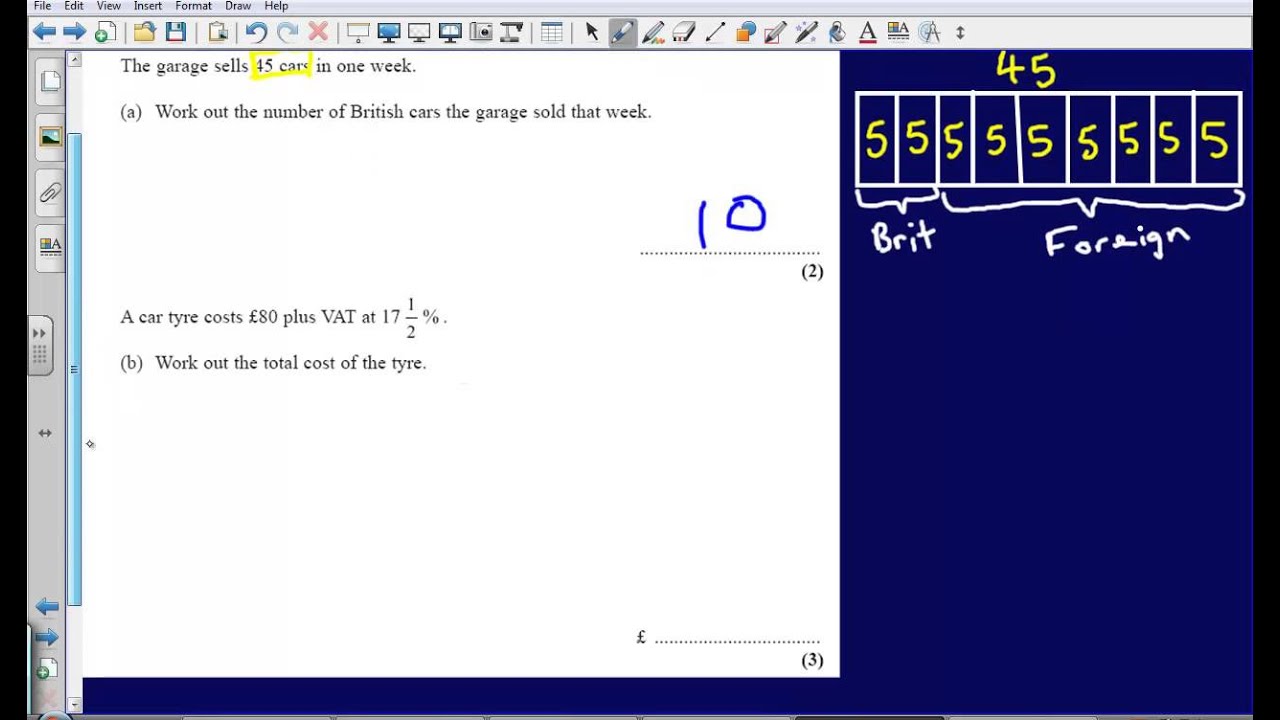Viewport: 1280px width, 720px height.
Task: Open the document camera tool
Action: click(x=512, y=32)
